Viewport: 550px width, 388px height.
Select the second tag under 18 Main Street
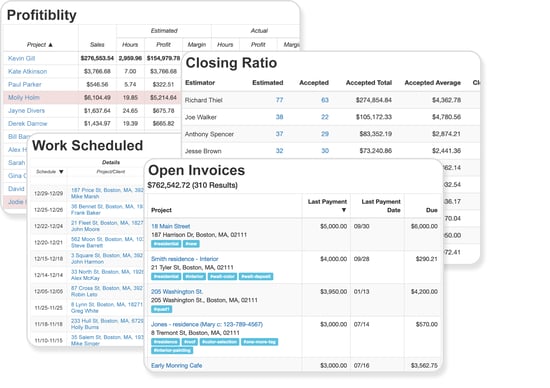pyautogui.click(x=191, y=244)
